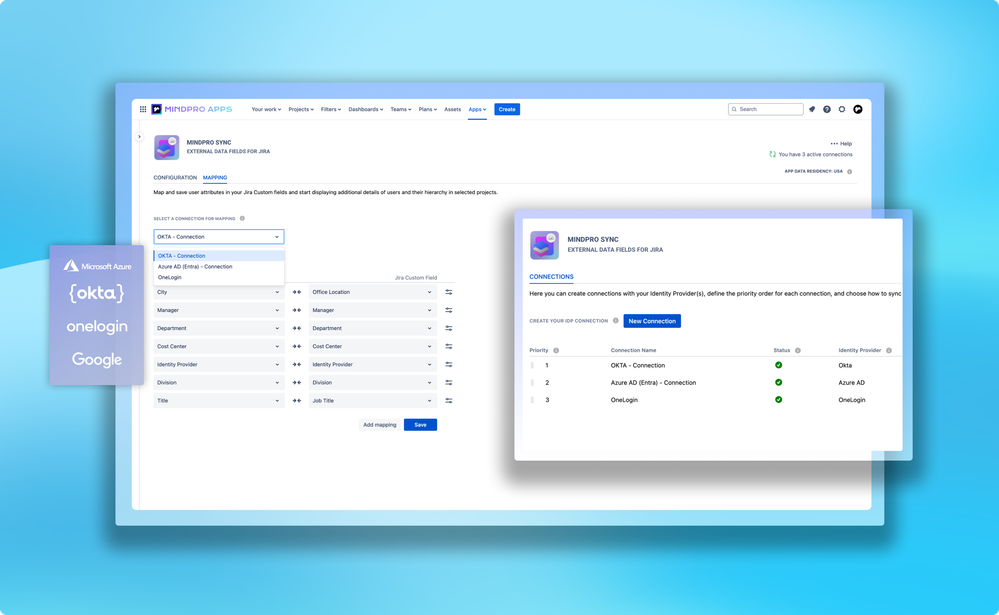Click the mapping arrows icon in the City row
The height and width of the screenshot is (615, 999).
pyautogui.click(x=296, y=292)
